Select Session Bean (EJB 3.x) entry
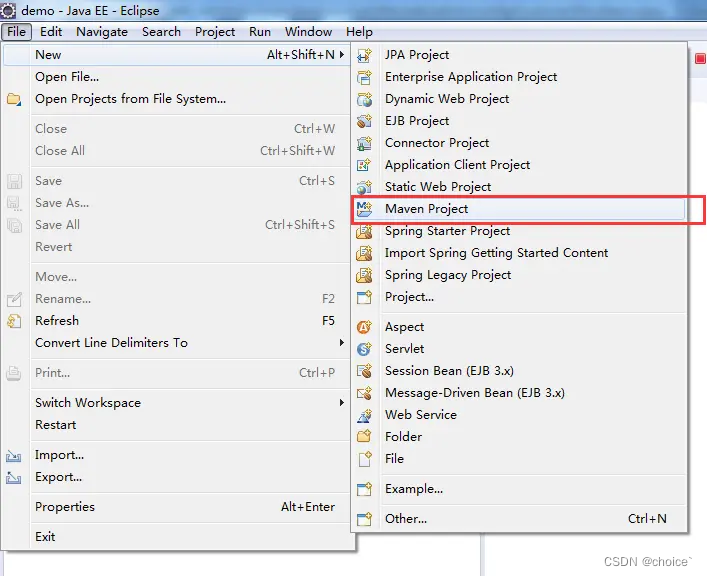 point(519,371)
